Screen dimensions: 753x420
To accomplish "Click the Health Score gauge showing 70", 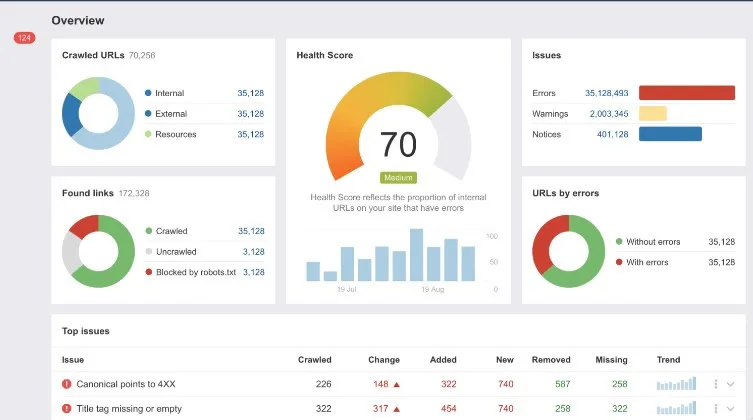I will [x=398, y=126].
